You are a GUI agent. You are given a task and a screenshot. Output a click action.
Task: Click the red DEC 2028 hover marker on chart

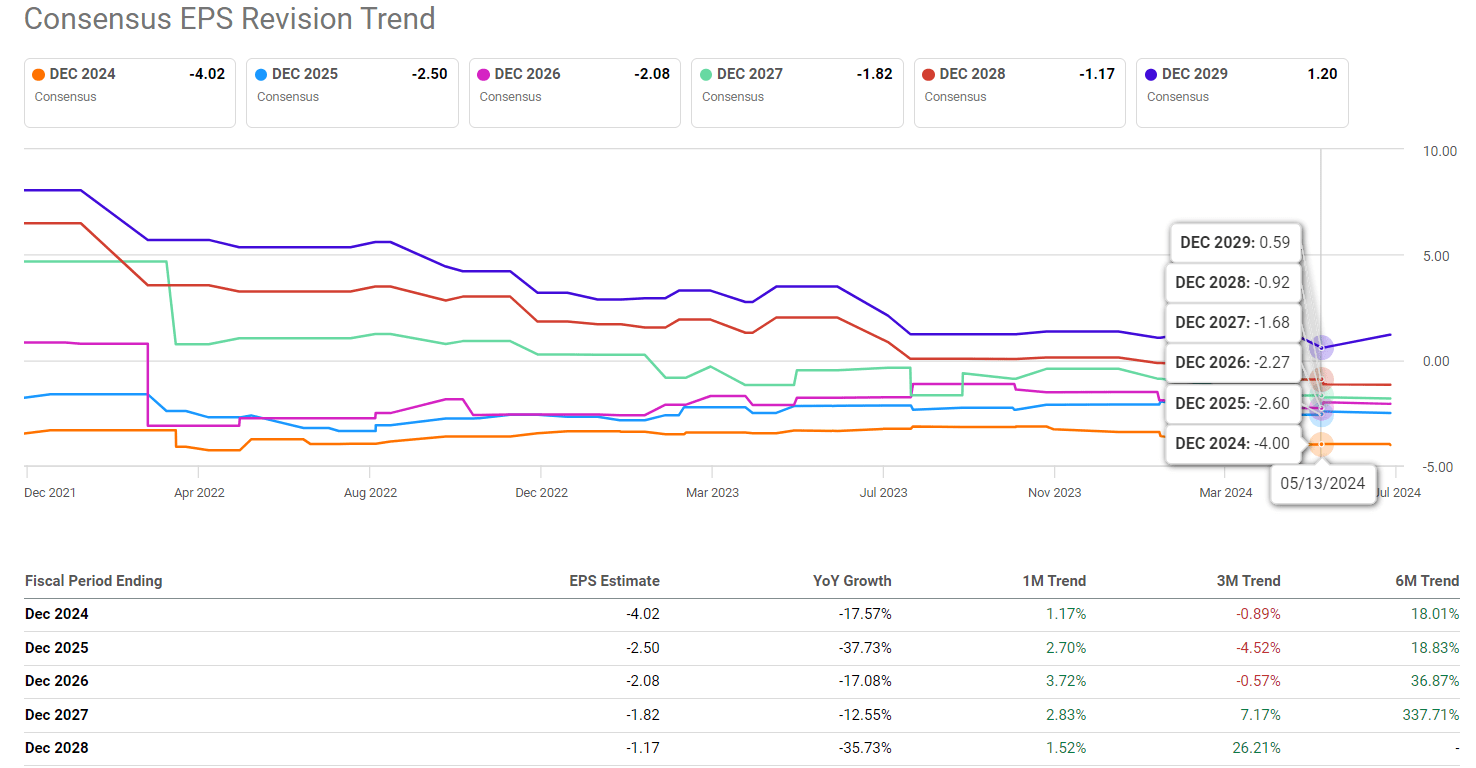click(1322, 380)
